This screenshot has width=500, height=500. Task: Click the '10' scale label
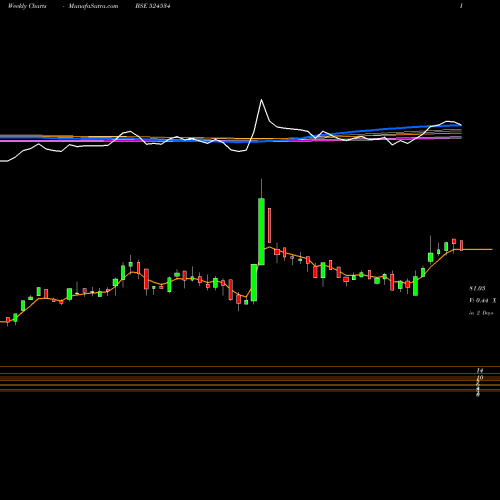(480, 378)
